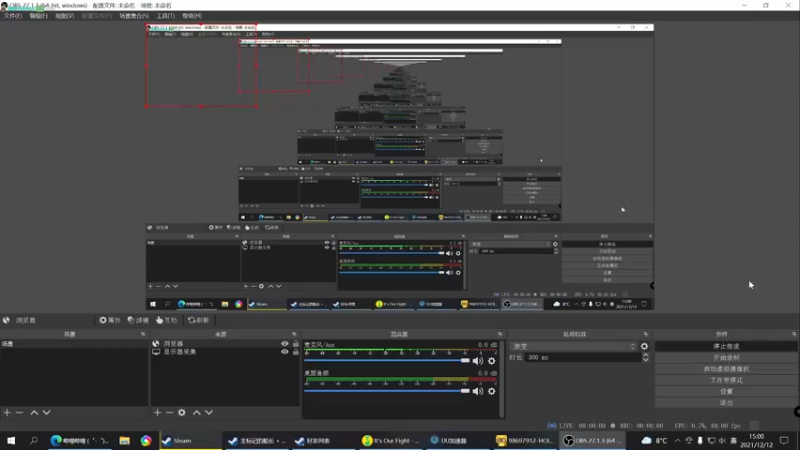Toggle lock on 浏览器 source
800x450 pixels.
(x=295, y=344)
